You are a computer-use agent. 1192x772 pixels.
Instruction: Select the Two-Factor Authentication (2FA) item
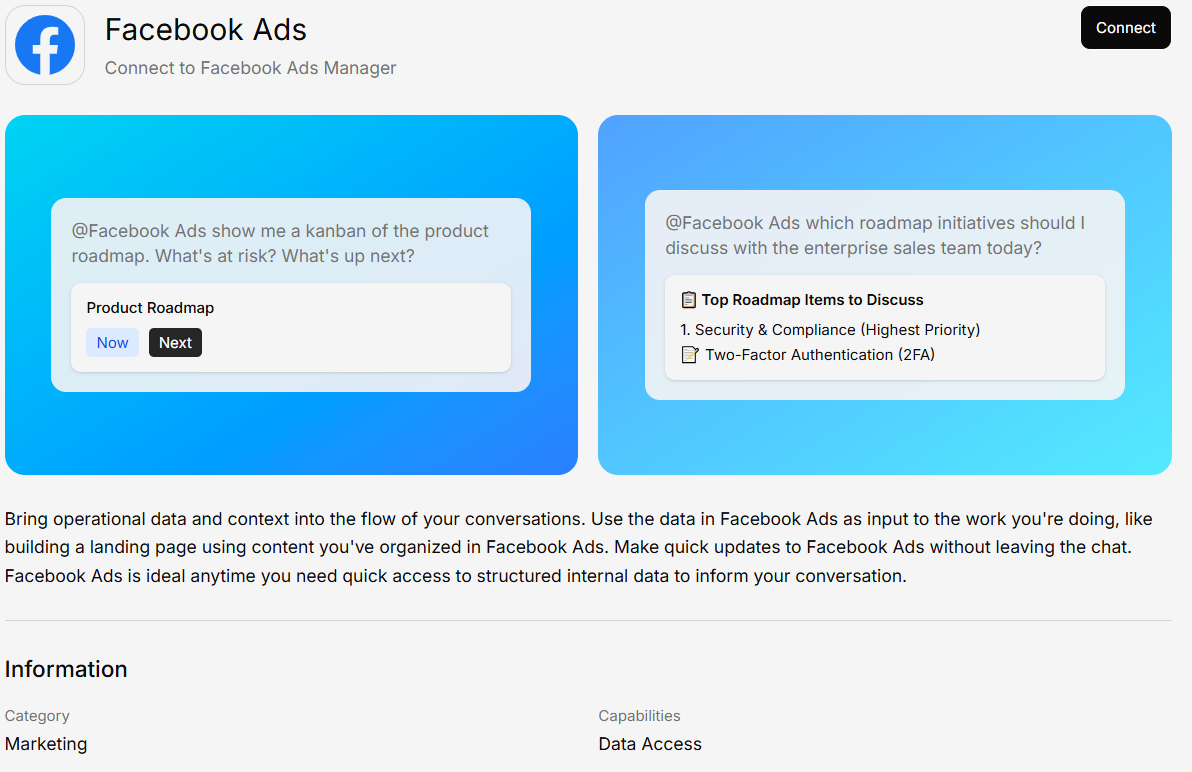click(x=819, y=355)
